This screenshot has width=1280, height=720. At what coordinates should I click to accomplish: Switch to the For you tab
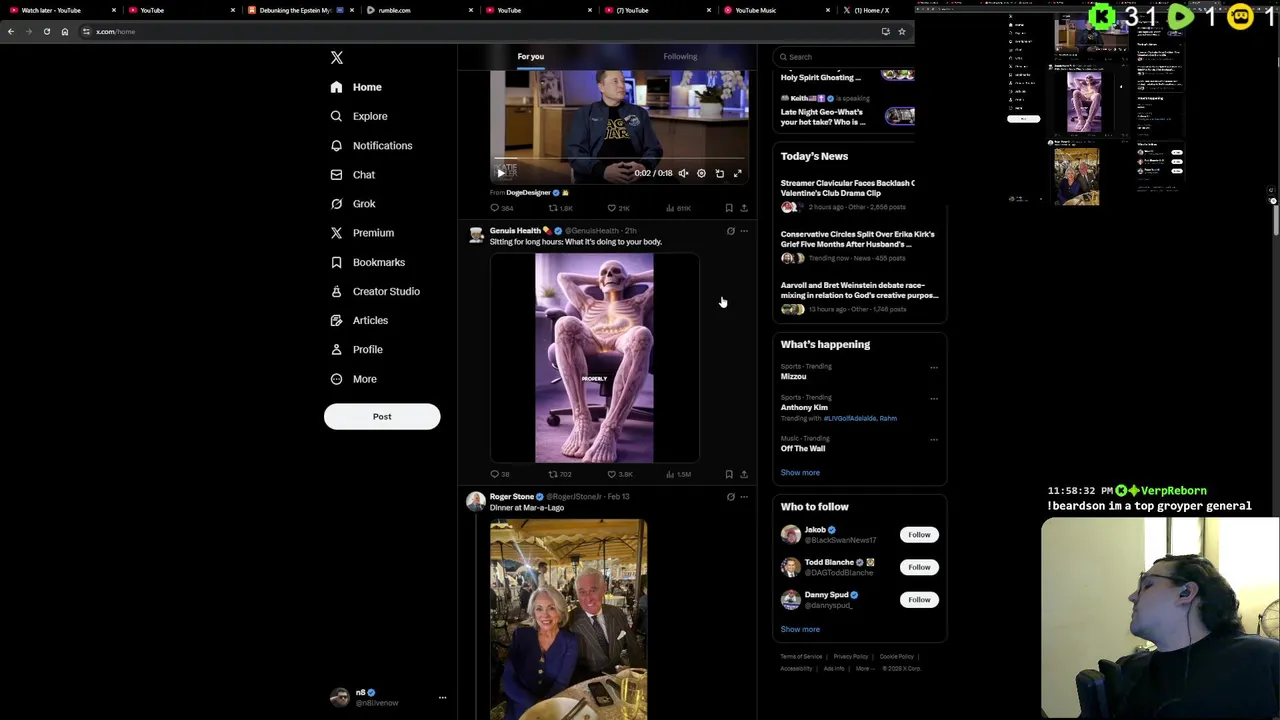[531, 56]
